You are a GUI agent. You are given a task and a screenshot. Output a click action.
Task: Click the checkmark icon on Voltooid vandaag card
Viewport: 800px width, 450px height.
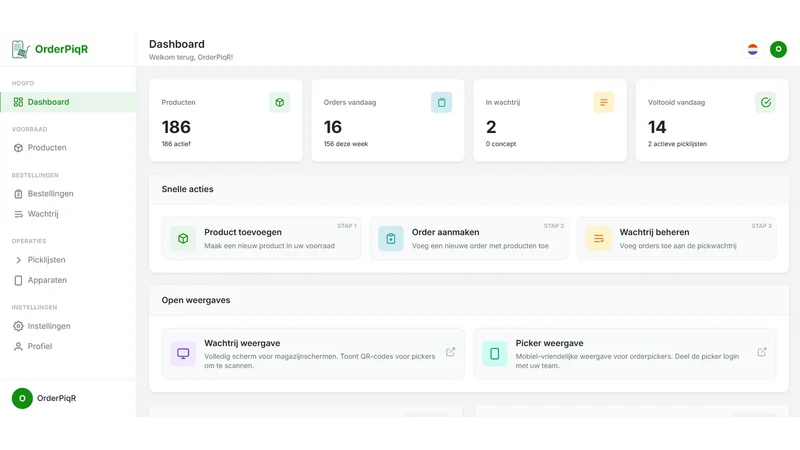[x=766, y=103]
